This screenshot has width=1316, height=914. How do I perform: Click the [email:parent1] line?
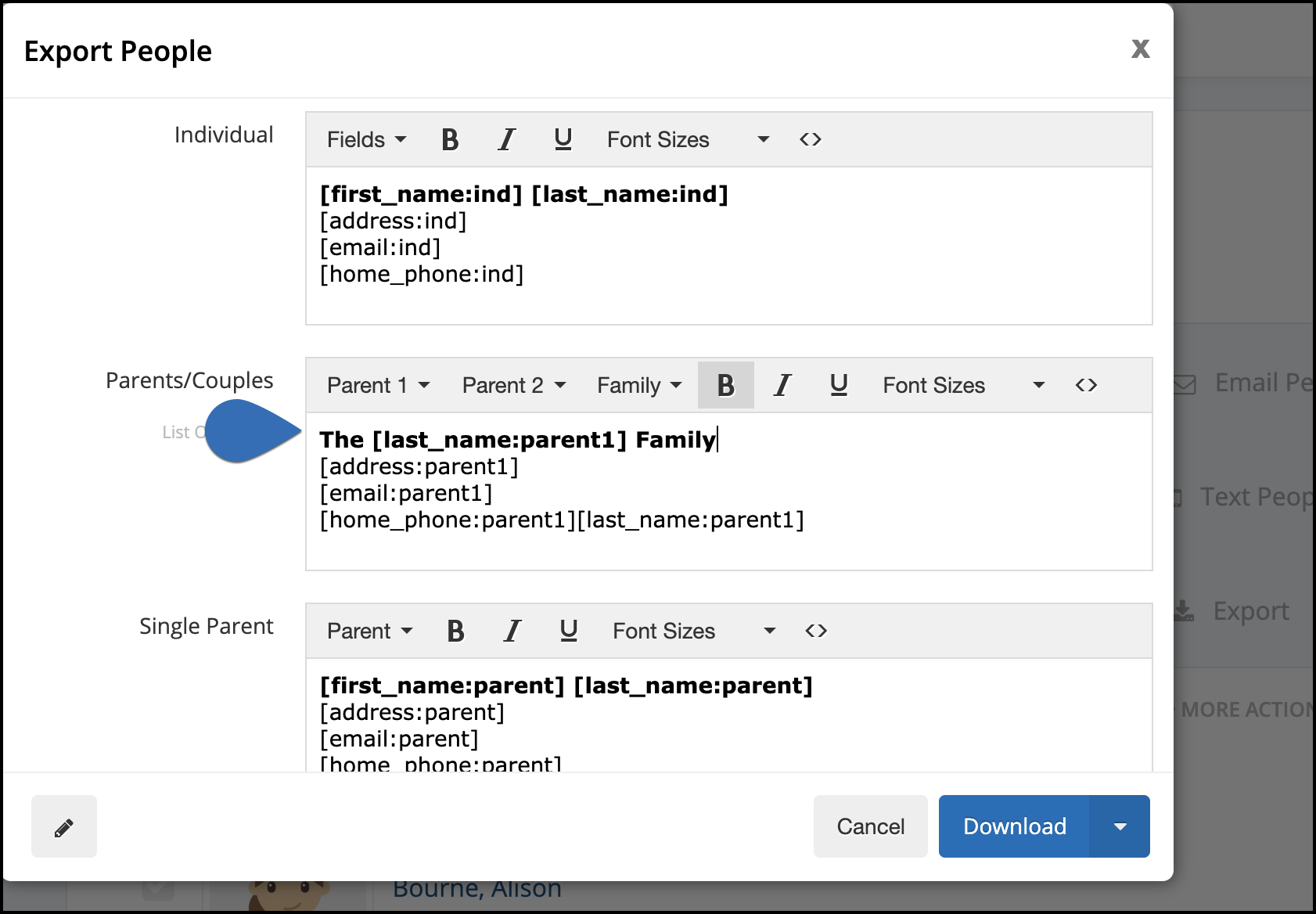point(406,494)
